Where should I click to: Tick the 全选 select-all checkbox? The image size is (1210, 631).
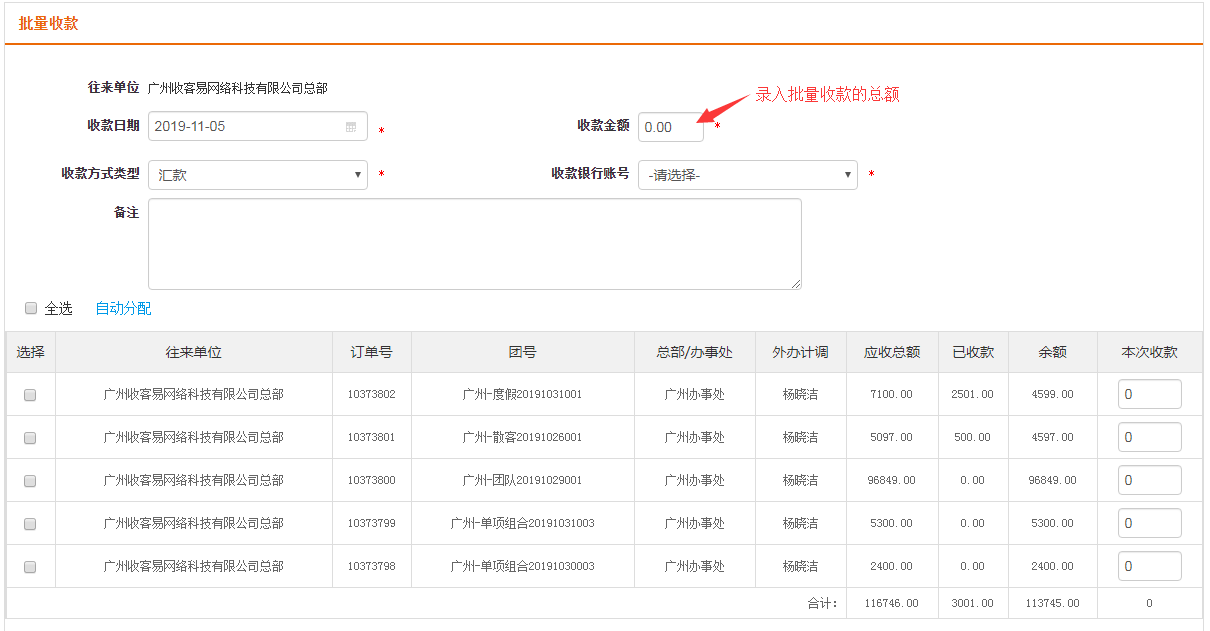[31, 308]
